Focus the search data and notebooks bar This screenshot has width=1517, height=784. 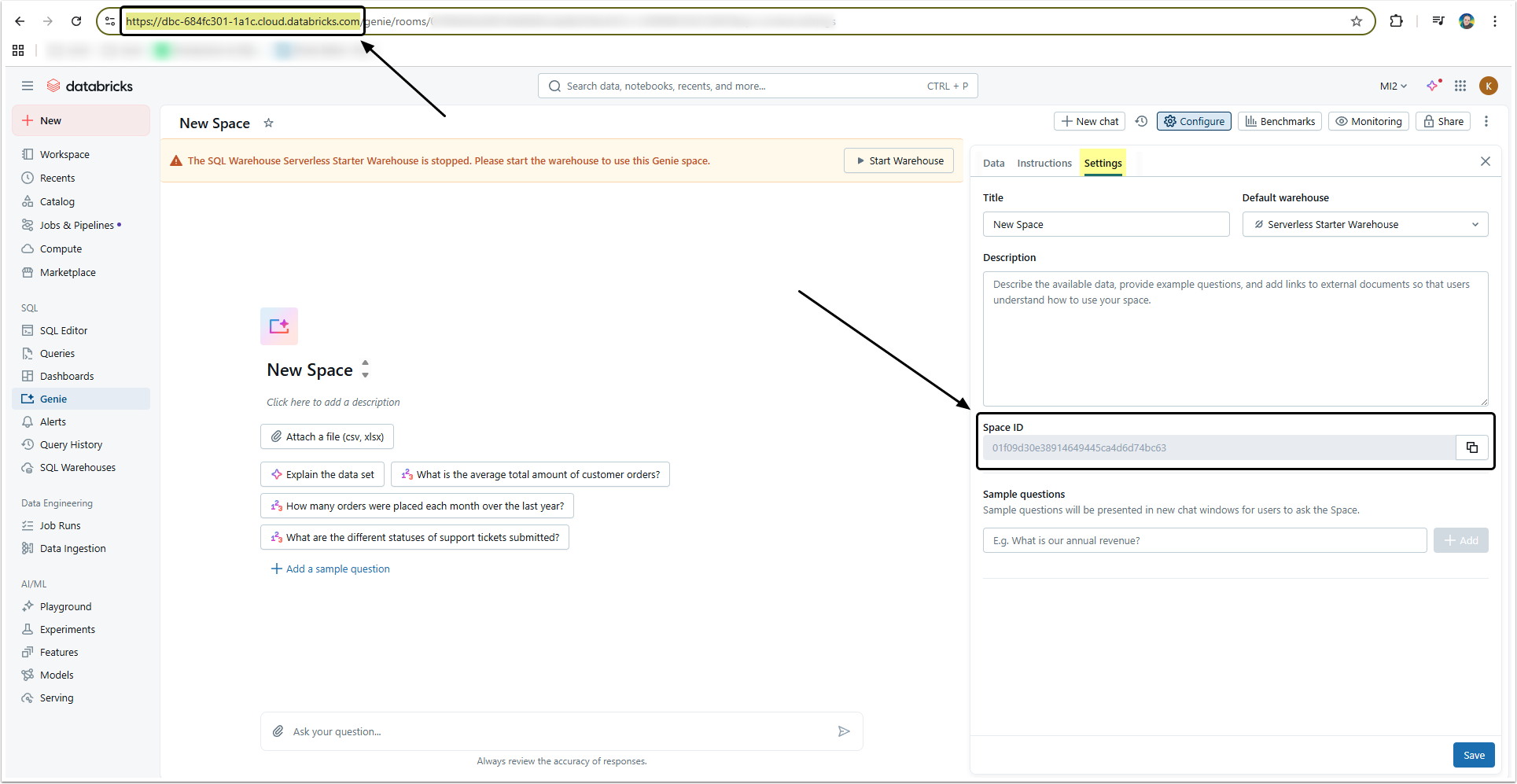pyautogui.click(x=758, y=86)
